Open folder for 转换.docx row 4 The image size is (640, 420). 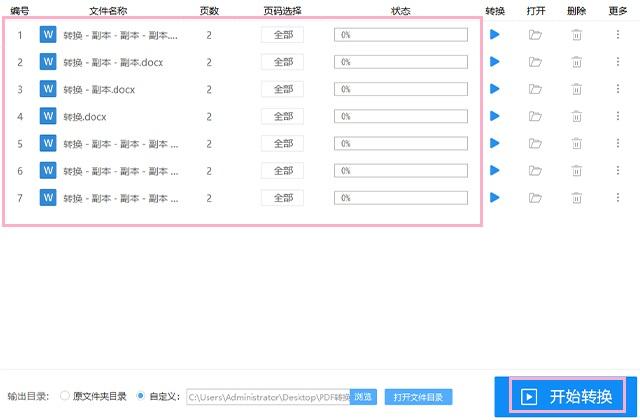pyautogui.click(x=535, y=116)
